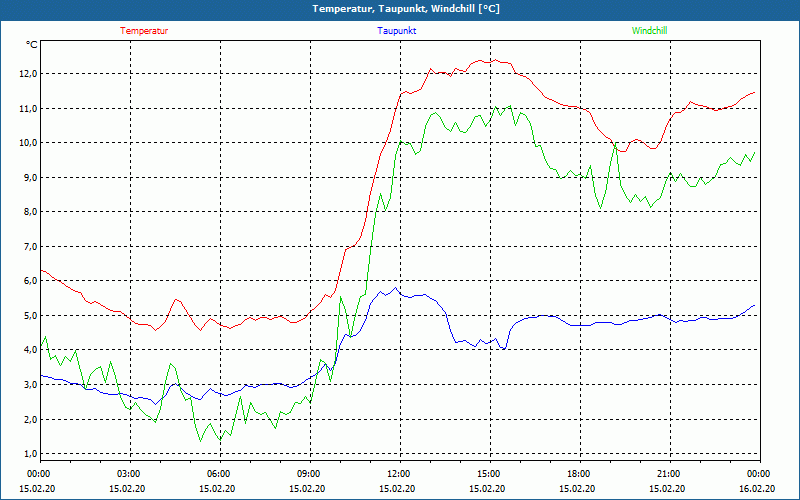Click the 12:00 time axis label
800x500 pixels.
pyautogui.click(x=398, y=473)
